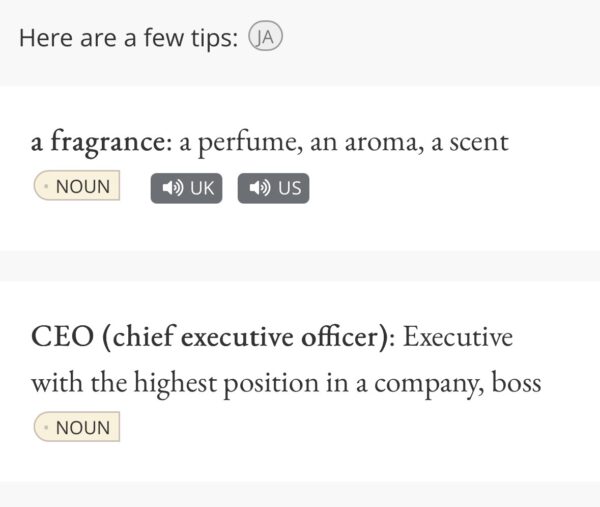Click the speaker icon beside US
The image size is (600, 507).
[258, 188]
